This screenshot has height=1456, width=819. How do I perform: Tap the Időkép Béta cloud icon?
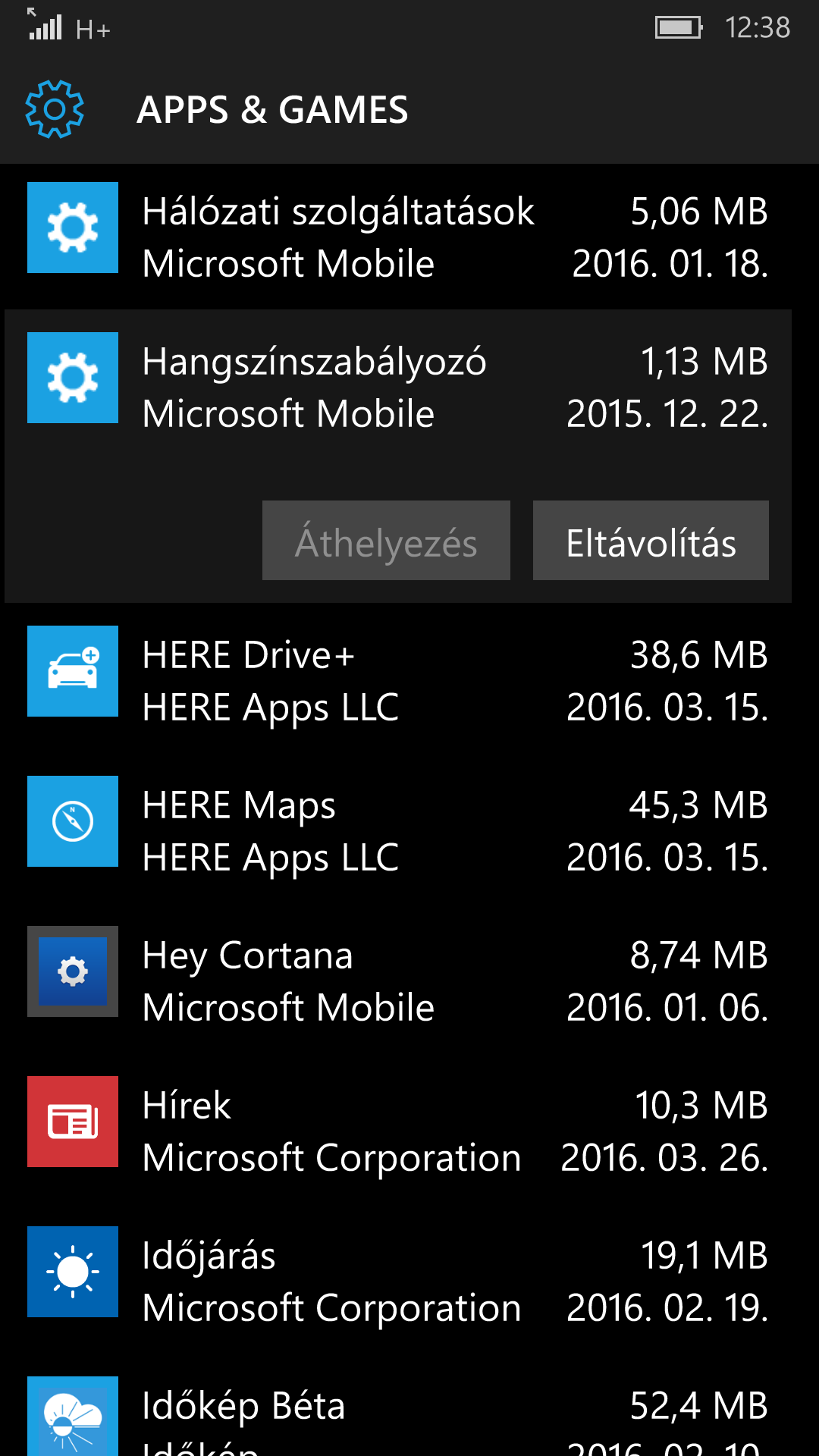[x=73, y=1416]
